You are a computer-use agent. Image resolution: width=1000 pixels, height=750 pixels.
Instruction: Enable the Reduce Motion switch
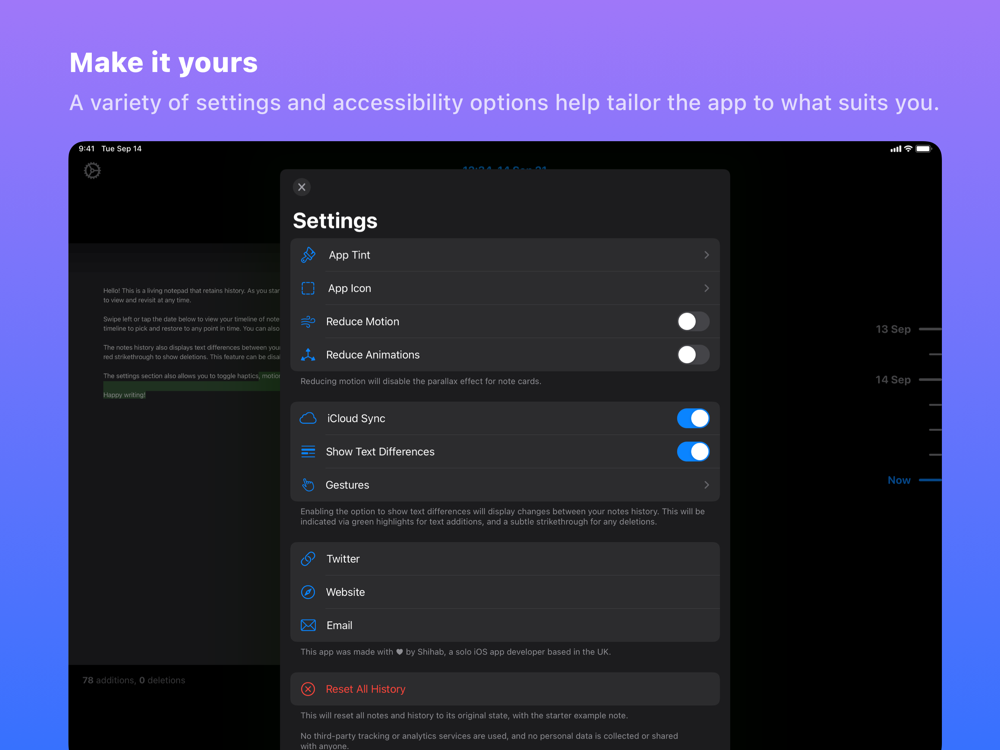click(693, 321)
